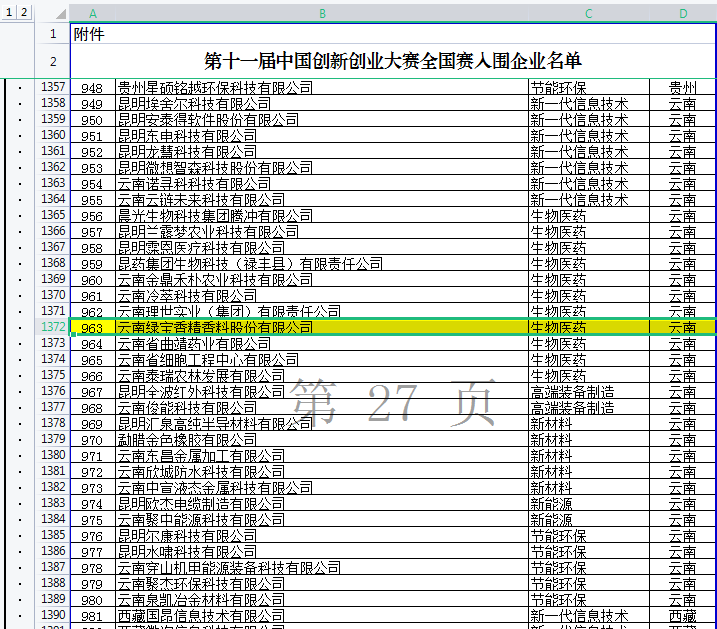The image size is (717, 629).
Task: Click cell 云南聚中能源科技有限公司
Action: [322, 519]
